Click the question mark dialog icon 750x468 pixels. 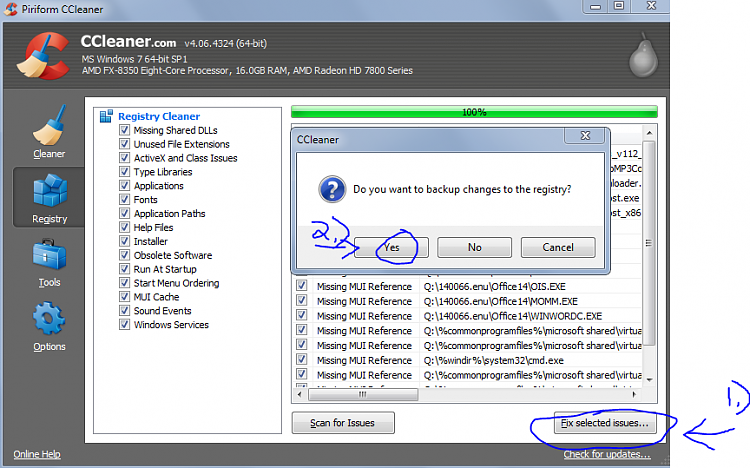[332, 189]
